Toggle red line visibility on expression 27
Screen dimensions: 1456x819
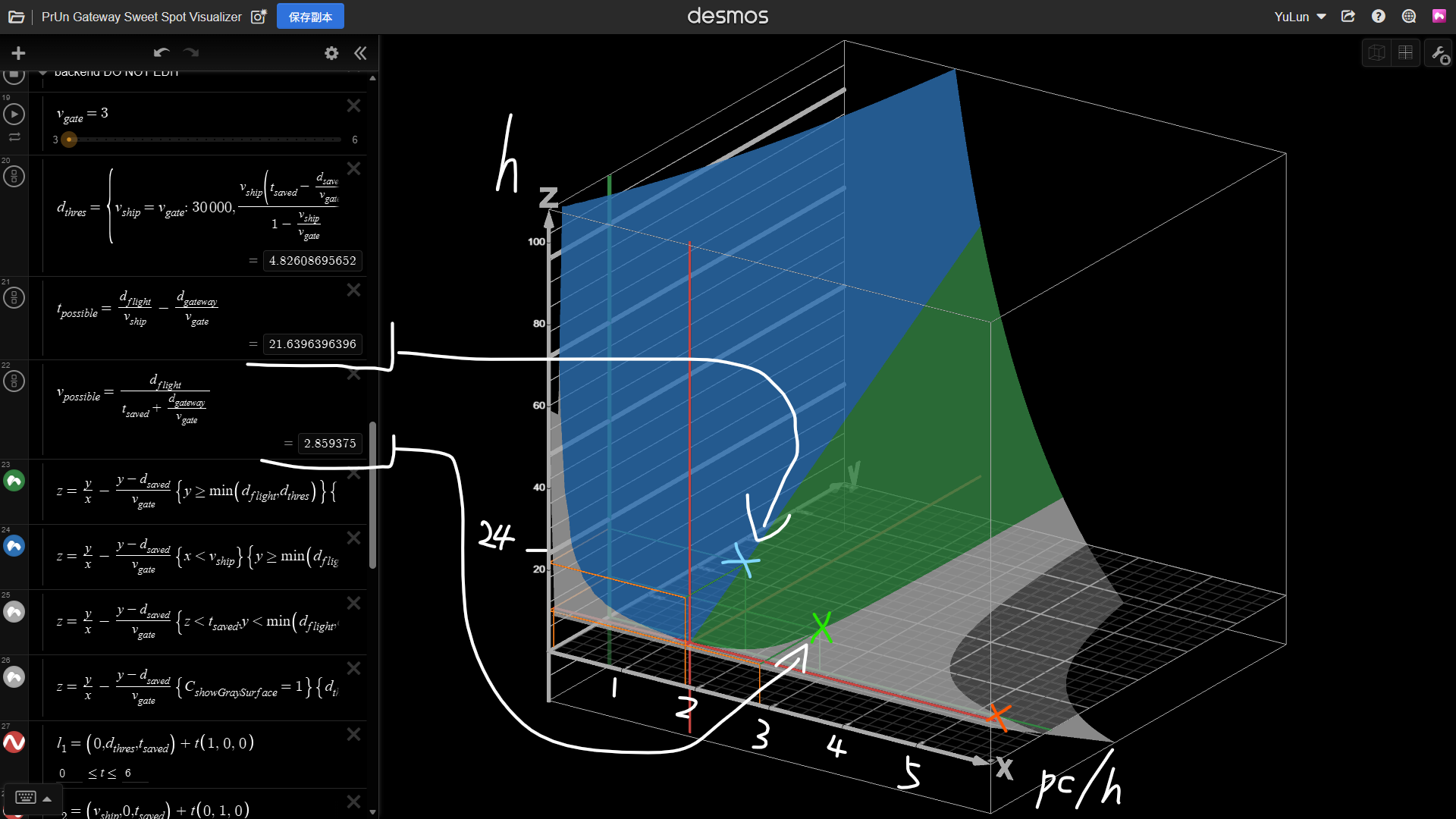pos(14,742)
